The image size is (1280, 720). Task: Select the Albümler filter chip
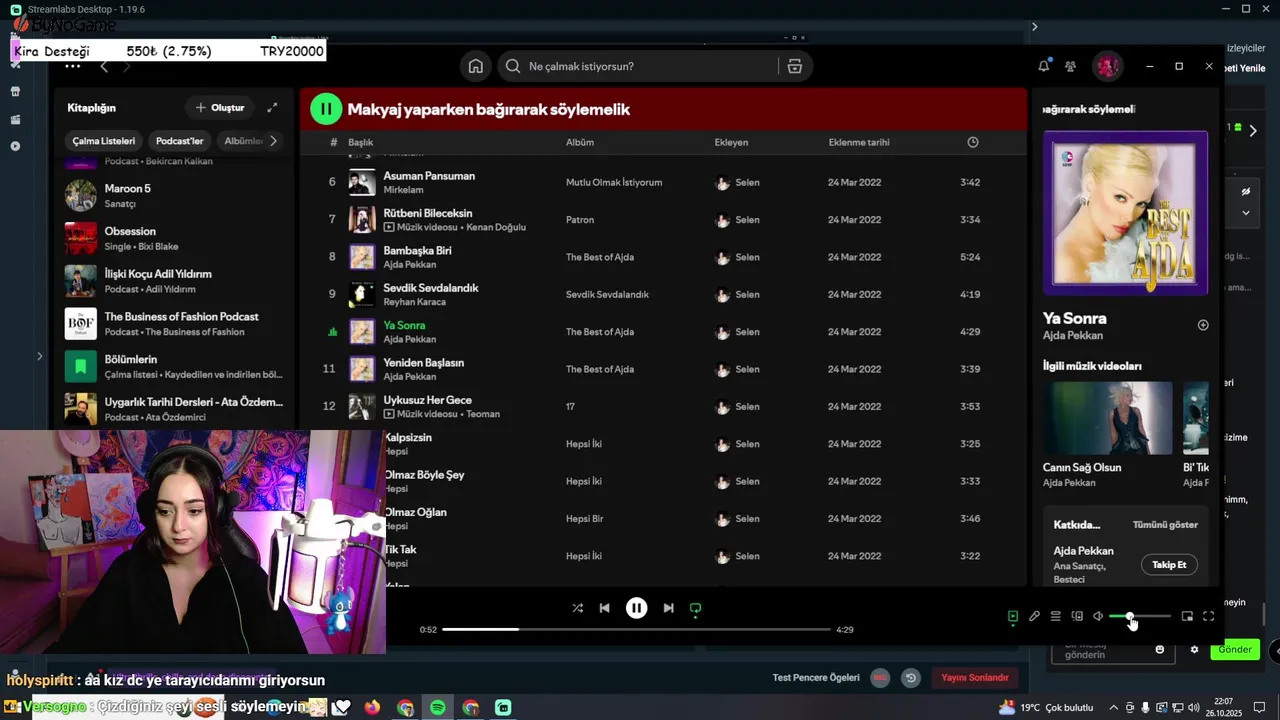pos(242,141)
